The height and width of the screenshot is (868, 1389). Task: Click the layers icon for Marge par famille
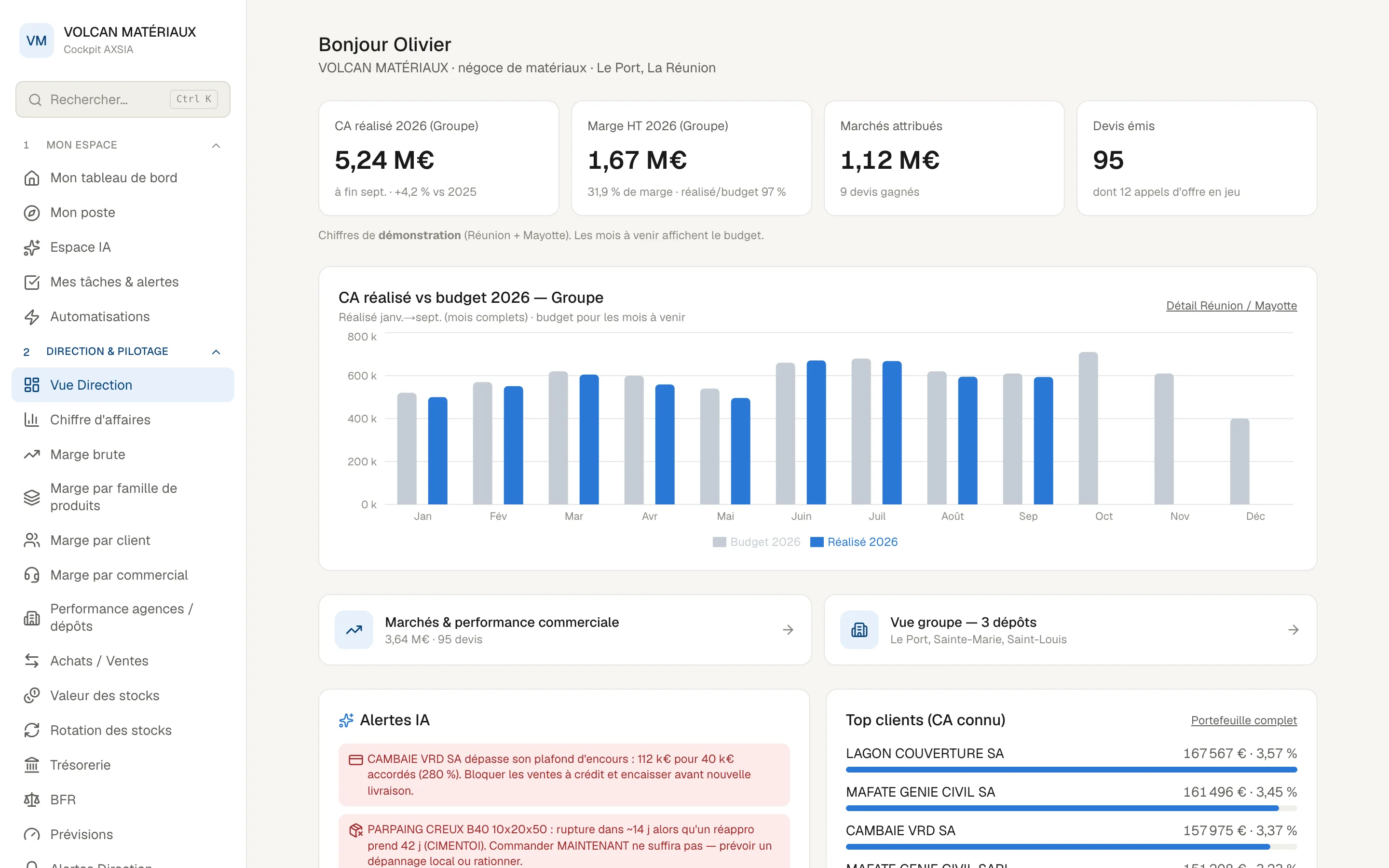tap(31, 497)
